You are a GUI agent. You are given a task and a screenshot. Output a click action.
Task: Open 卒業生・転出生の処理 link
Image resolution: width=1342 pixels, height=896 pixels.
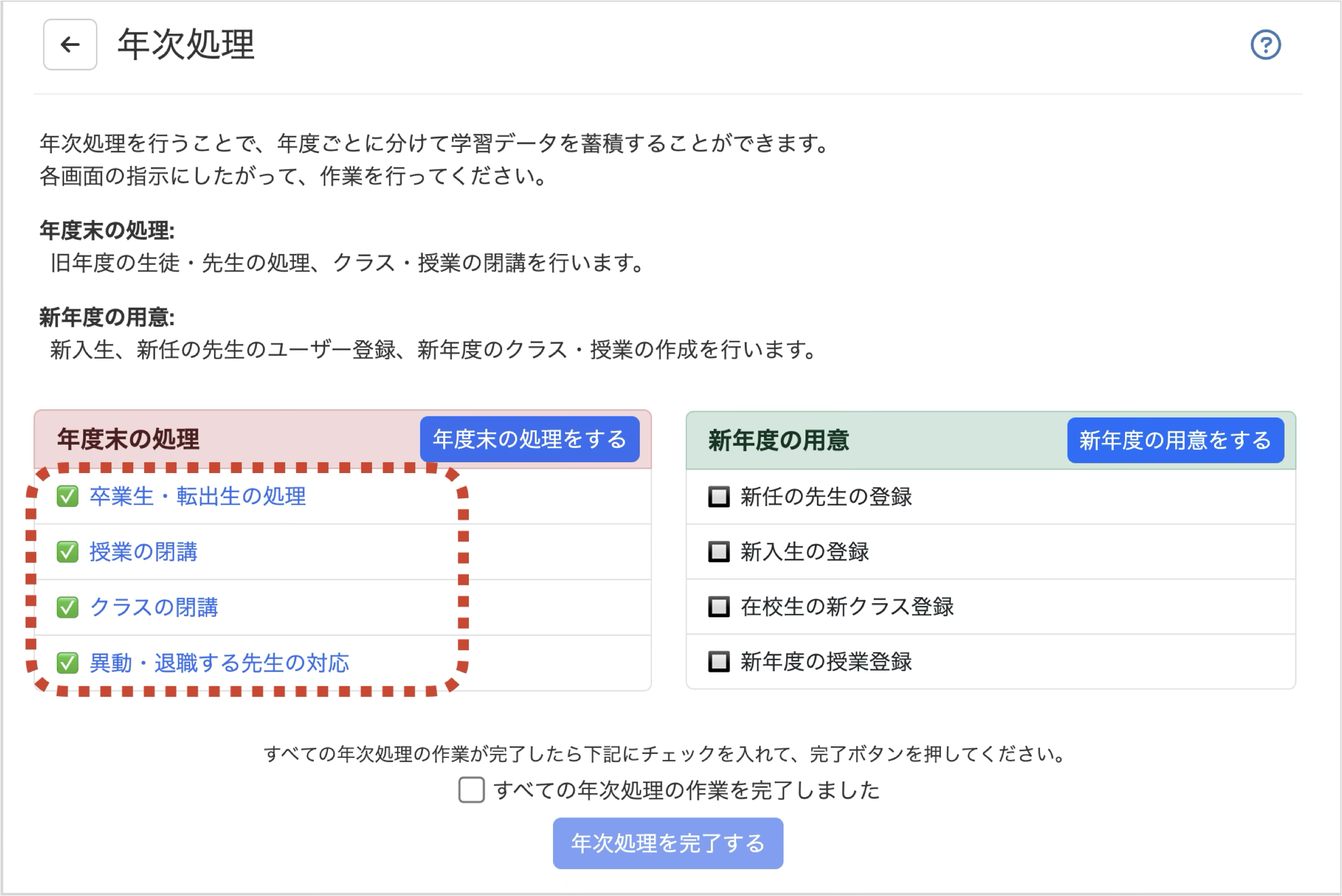pyautogui.click(x=197, y=497)
